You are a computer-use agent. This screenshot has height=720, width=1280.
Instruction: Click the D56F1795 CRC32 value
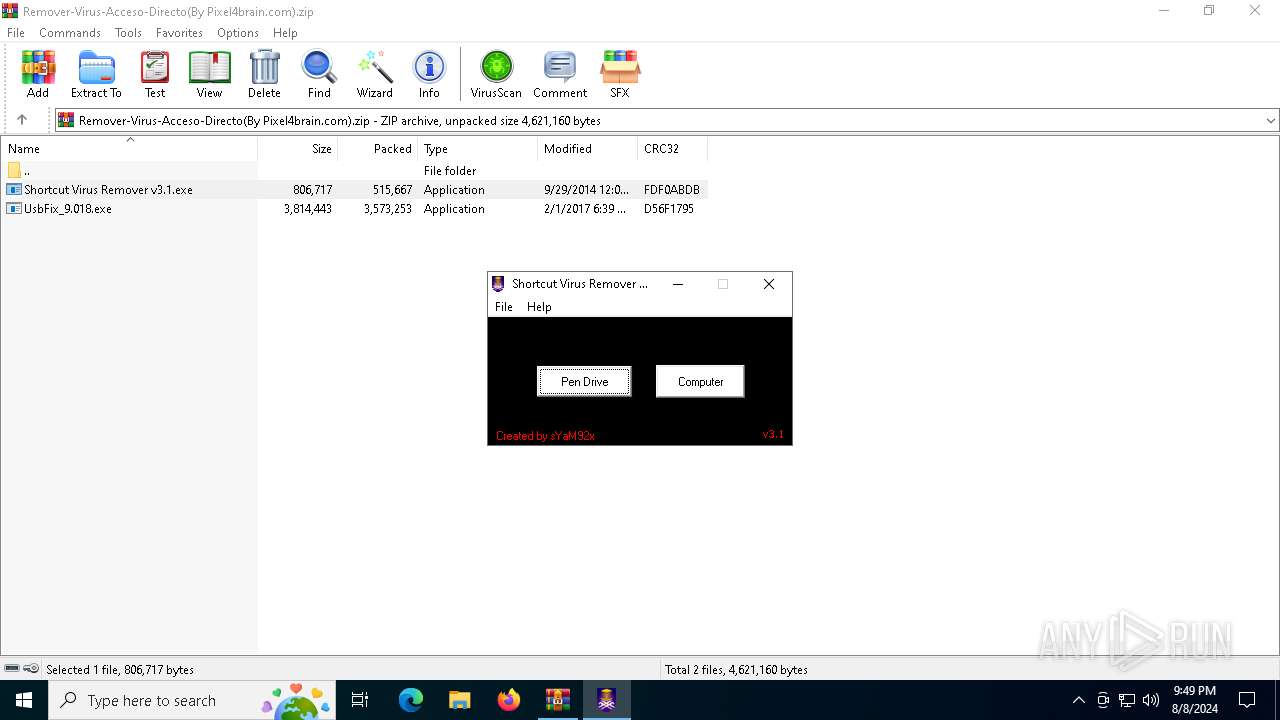tap(669, 209)
